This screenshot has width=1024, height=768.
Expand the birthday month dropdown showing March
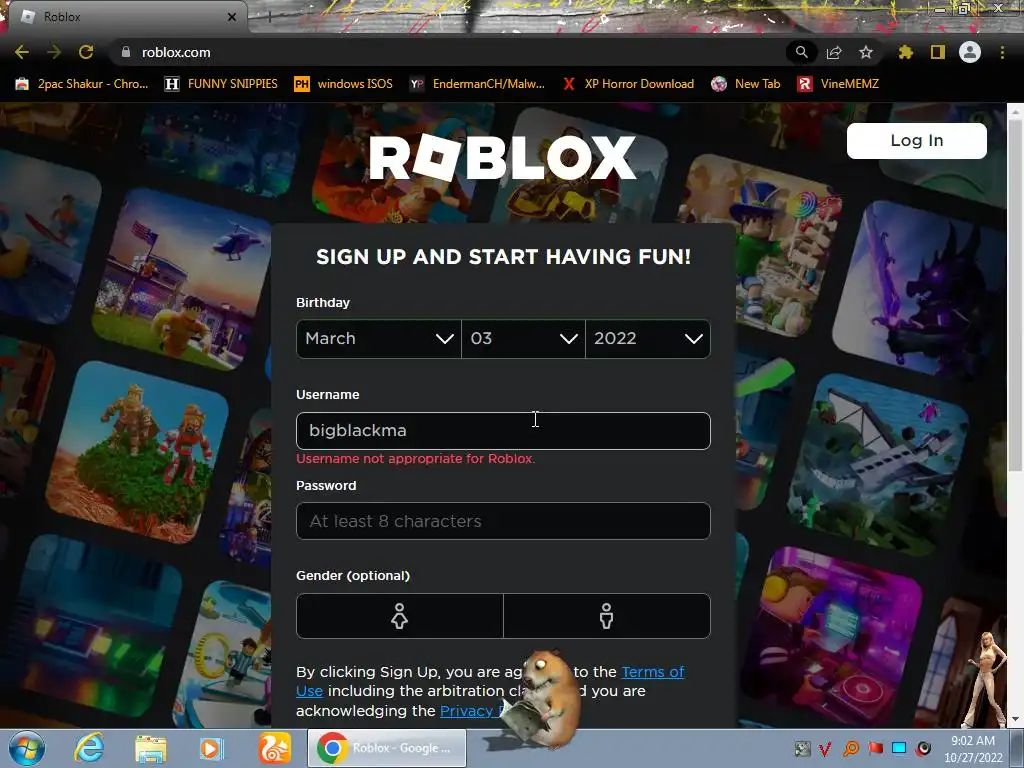(379, 338)
